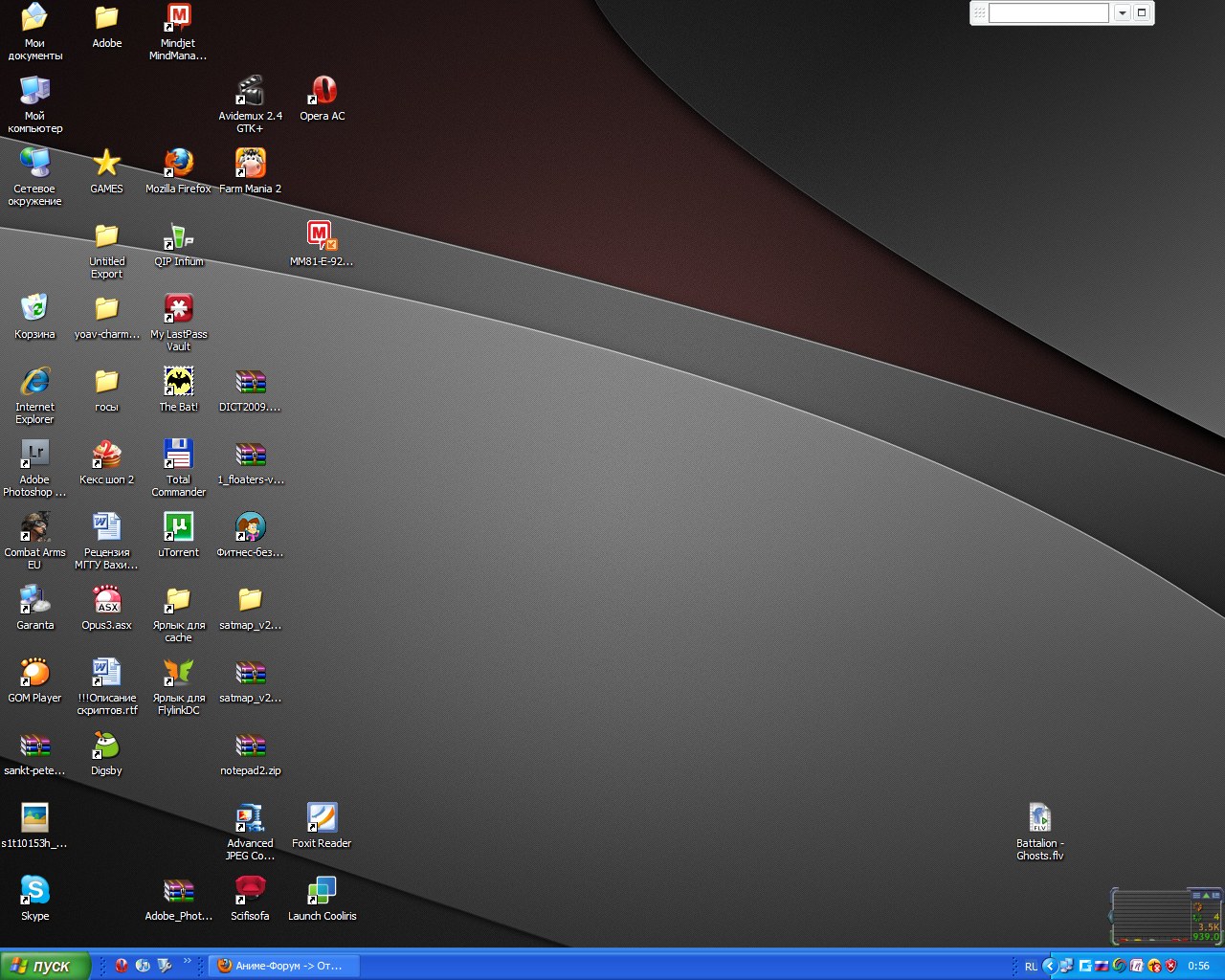1225x980 pixels.
Task: Open the floating toolbar dropdown arrow
Action: [x=1122, y=12]
